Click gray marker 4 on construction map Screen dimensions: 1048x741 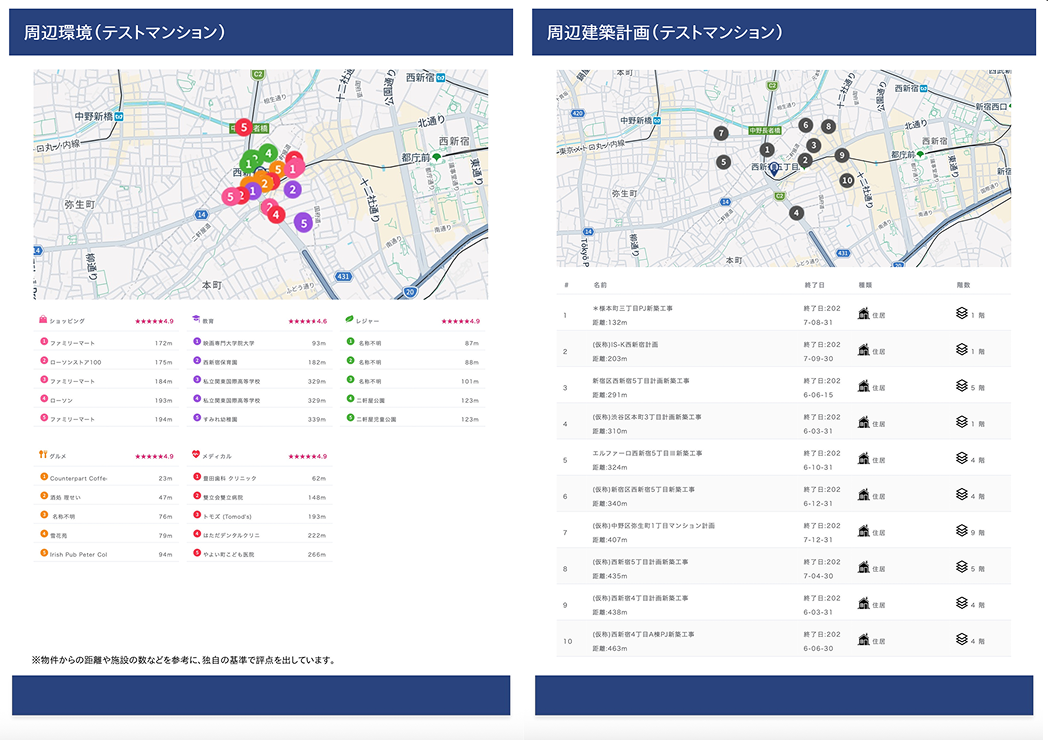tap(796, 213)
